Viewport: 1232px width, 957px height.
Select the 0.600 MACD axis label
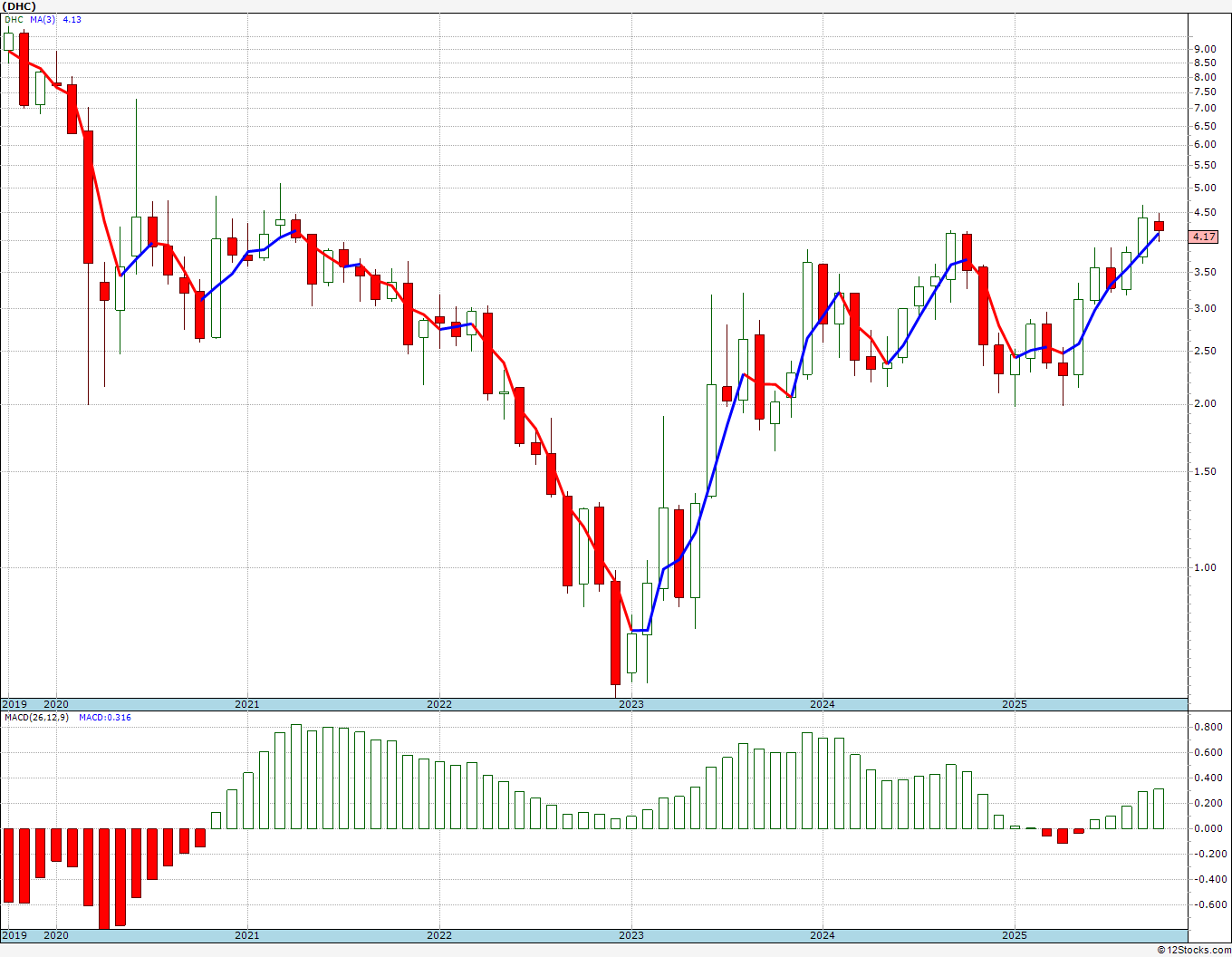[1208, 752]
